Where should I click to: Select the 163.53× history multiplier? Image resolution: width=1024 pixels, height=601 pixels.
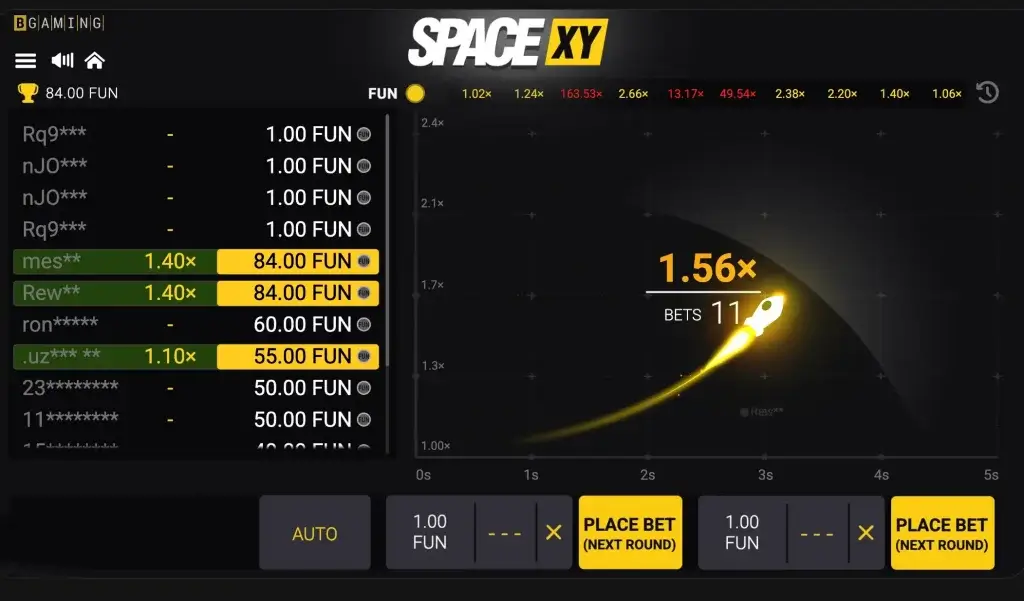pos(581,94)
